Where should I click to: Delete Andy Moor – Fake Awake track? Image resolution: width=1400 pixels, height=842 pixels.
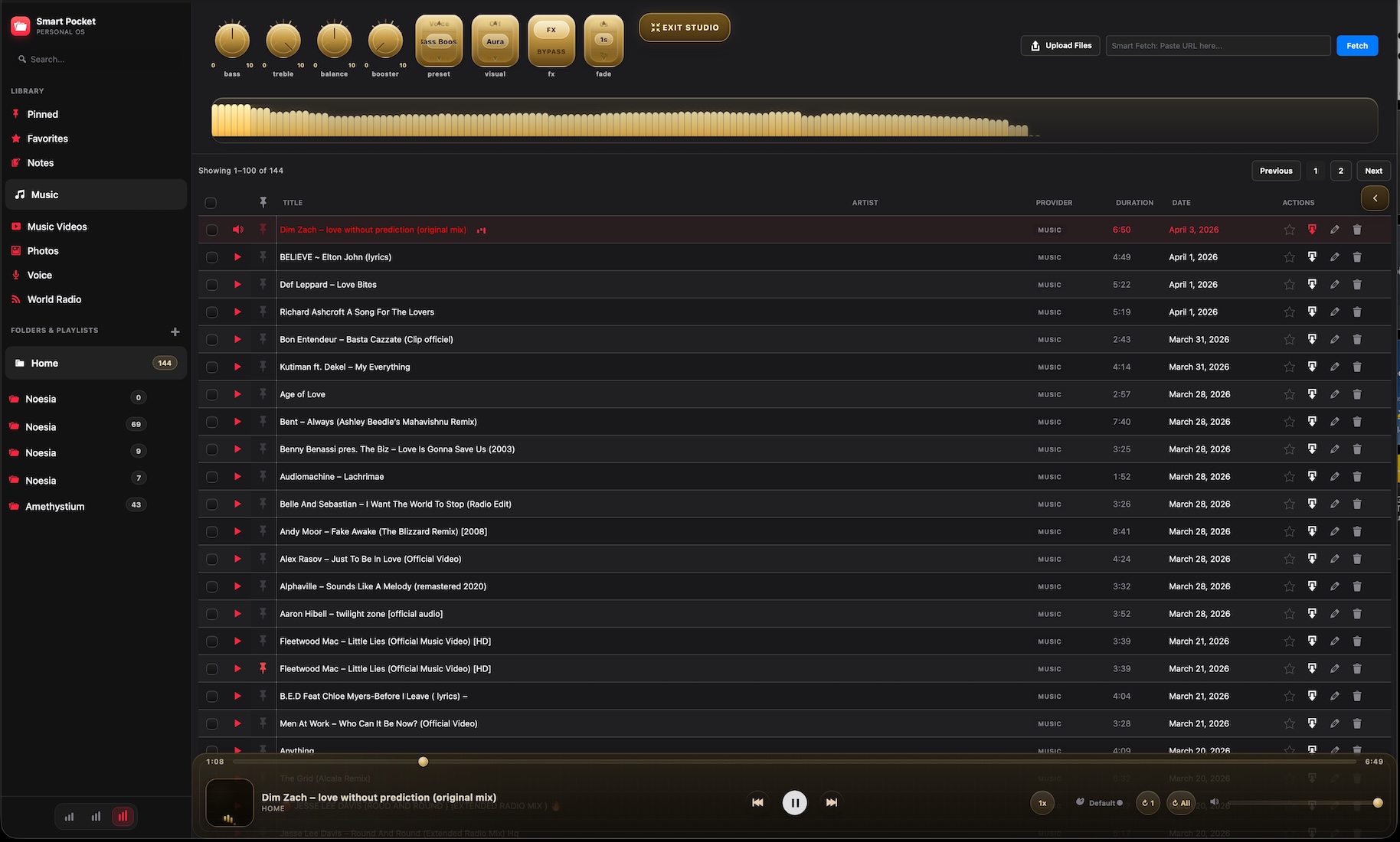[1357, 531]
